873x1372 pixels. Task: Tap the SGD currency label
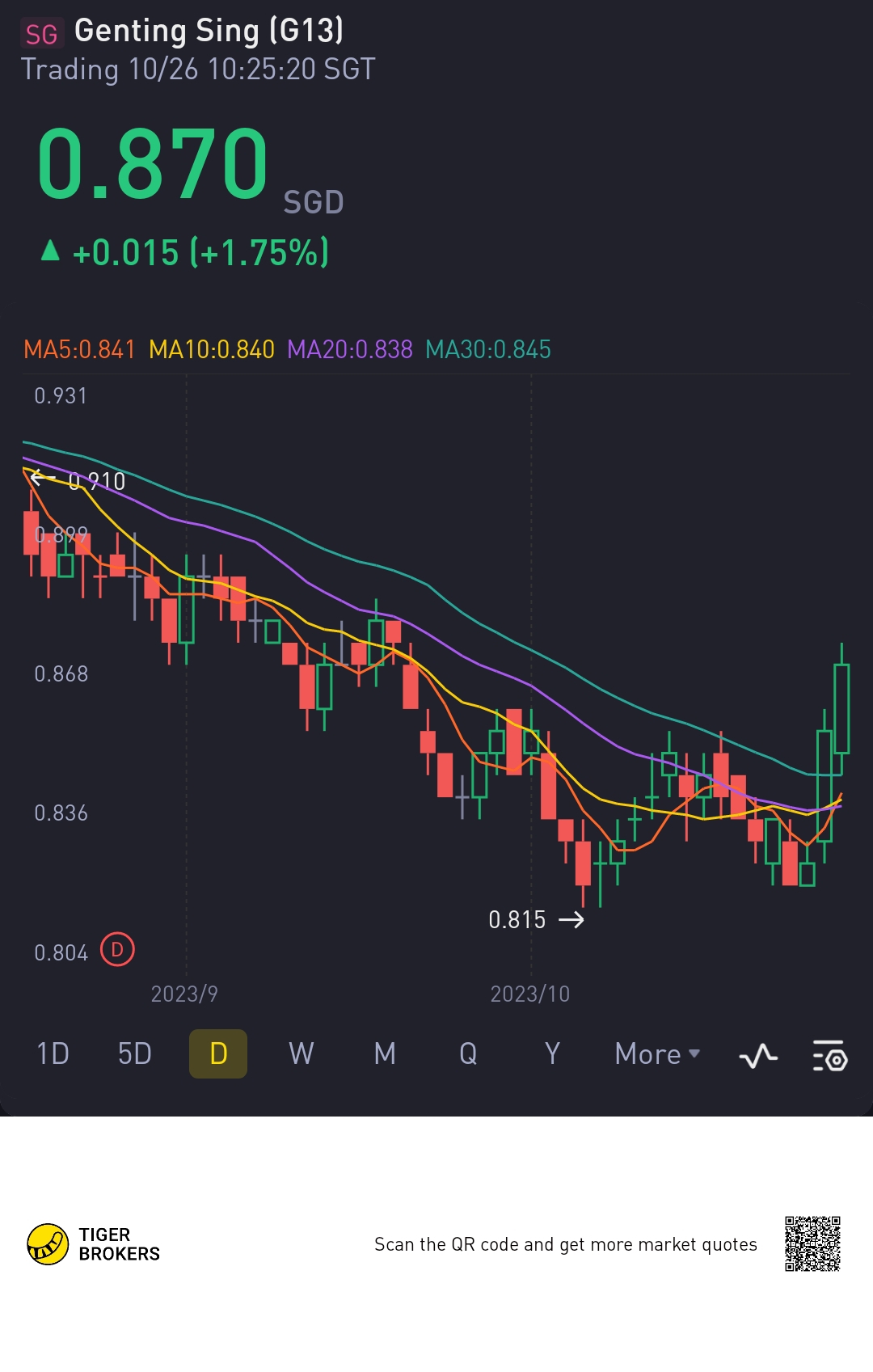coord(314,202)
